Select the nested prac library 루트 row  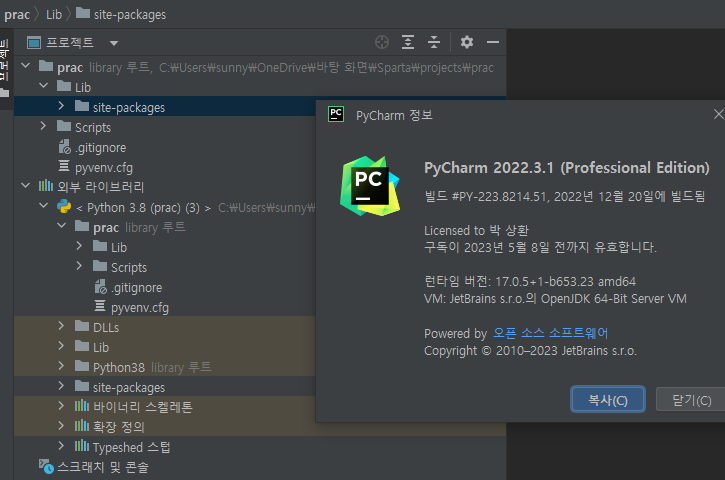(165, 228)
